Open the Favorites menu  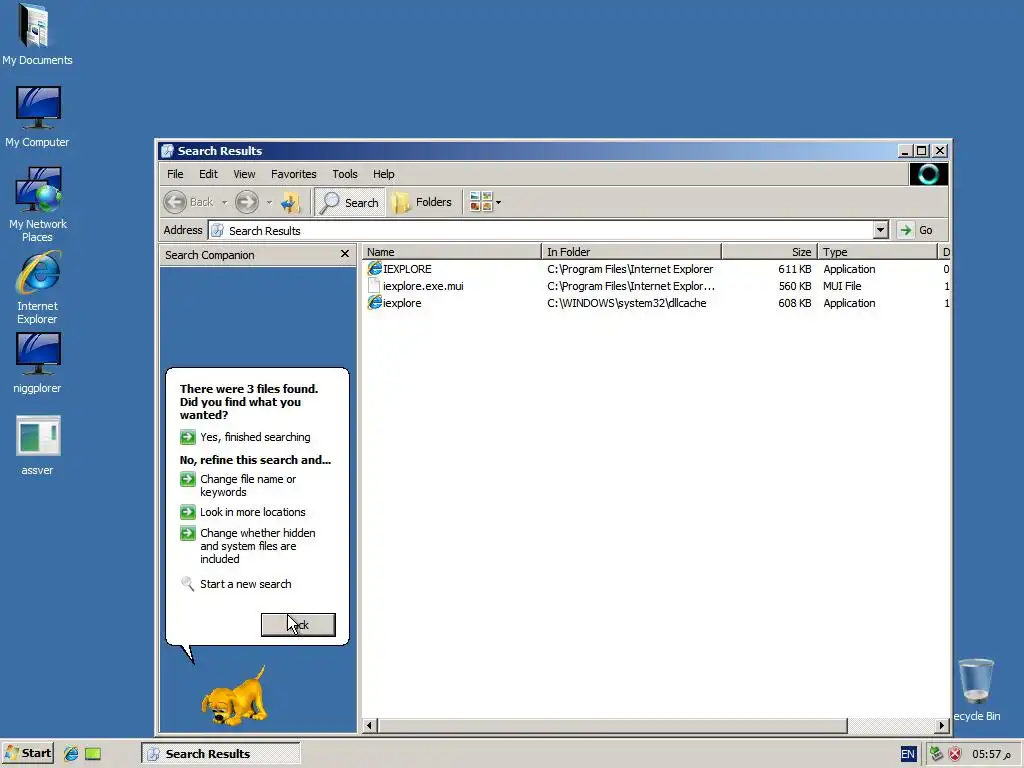click(294, 174)
